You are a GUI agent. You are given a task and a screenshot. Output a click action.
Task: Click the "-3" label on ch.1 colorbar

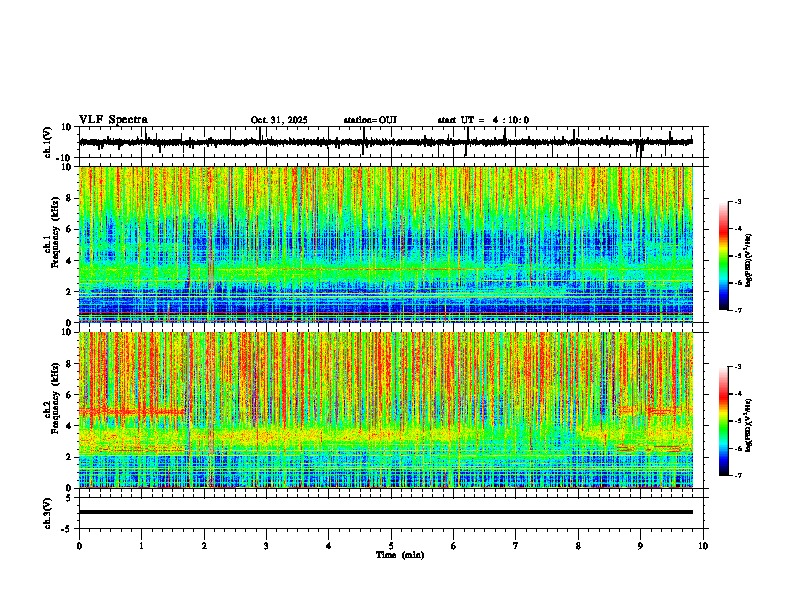pos(737,201)
